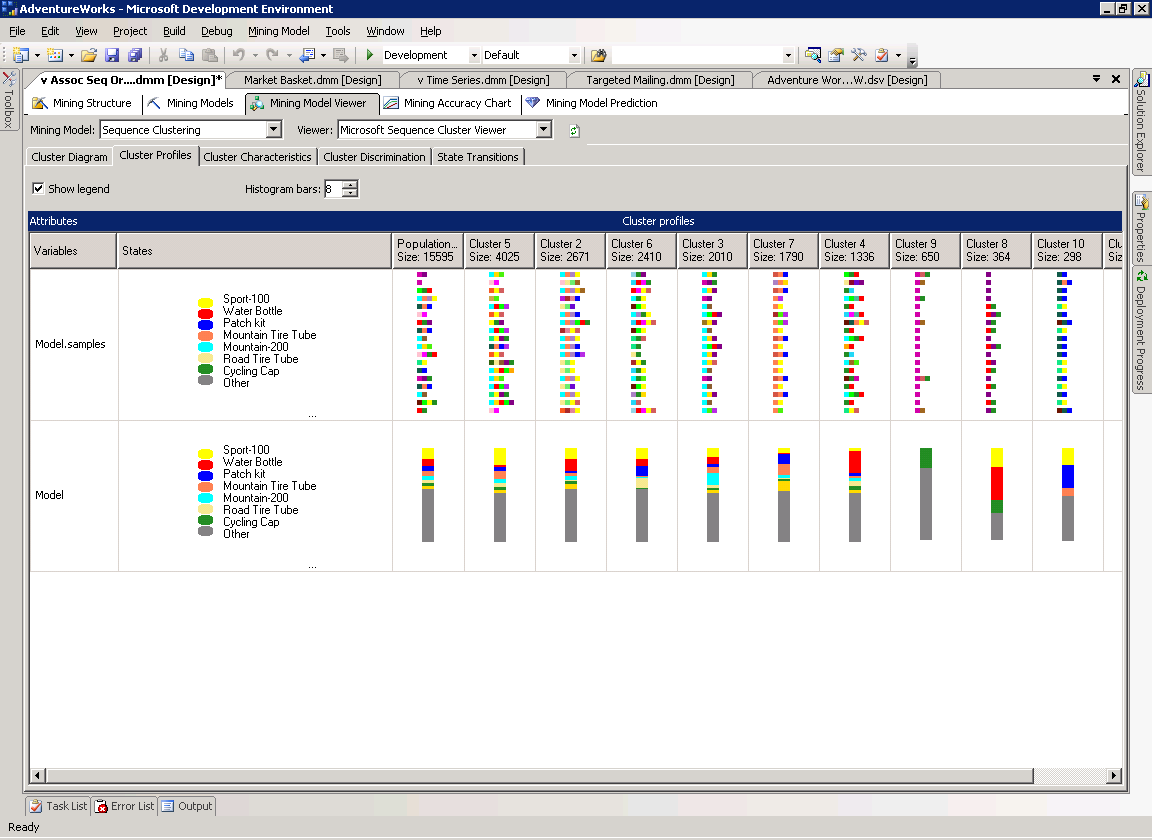Click the Copy icon in toolbar
The height and width of the screenshot is (840, 1152).
[187, 55]
